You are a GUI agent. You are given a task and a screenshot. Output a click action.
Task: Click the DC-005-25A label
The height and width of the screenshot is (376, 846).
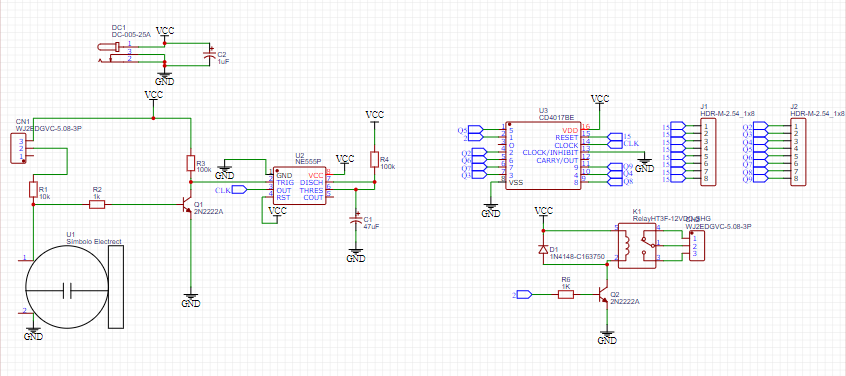pos(131,35)
